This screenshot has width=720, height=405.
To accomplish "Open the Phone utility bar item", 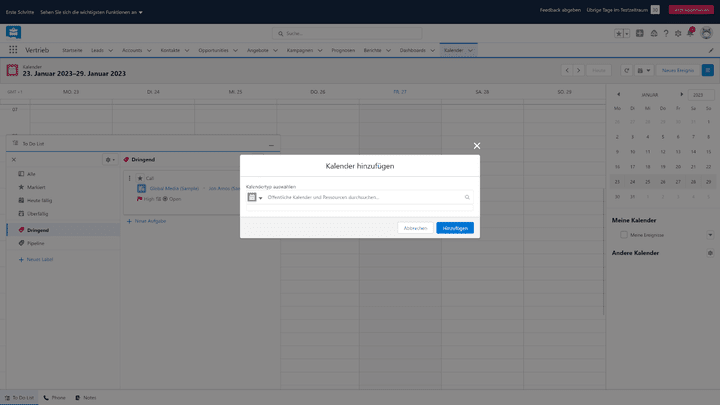I will 55,398.
